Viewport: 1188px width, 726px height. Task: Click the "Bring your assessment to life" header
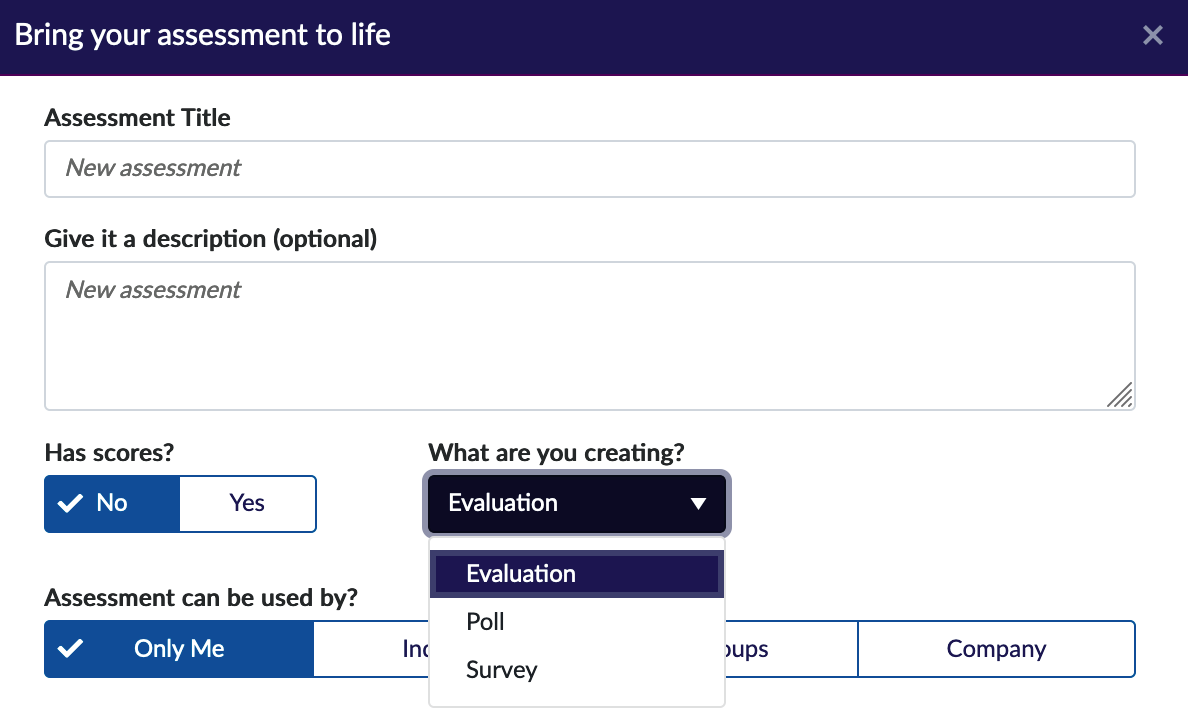[x=203, y=36]
